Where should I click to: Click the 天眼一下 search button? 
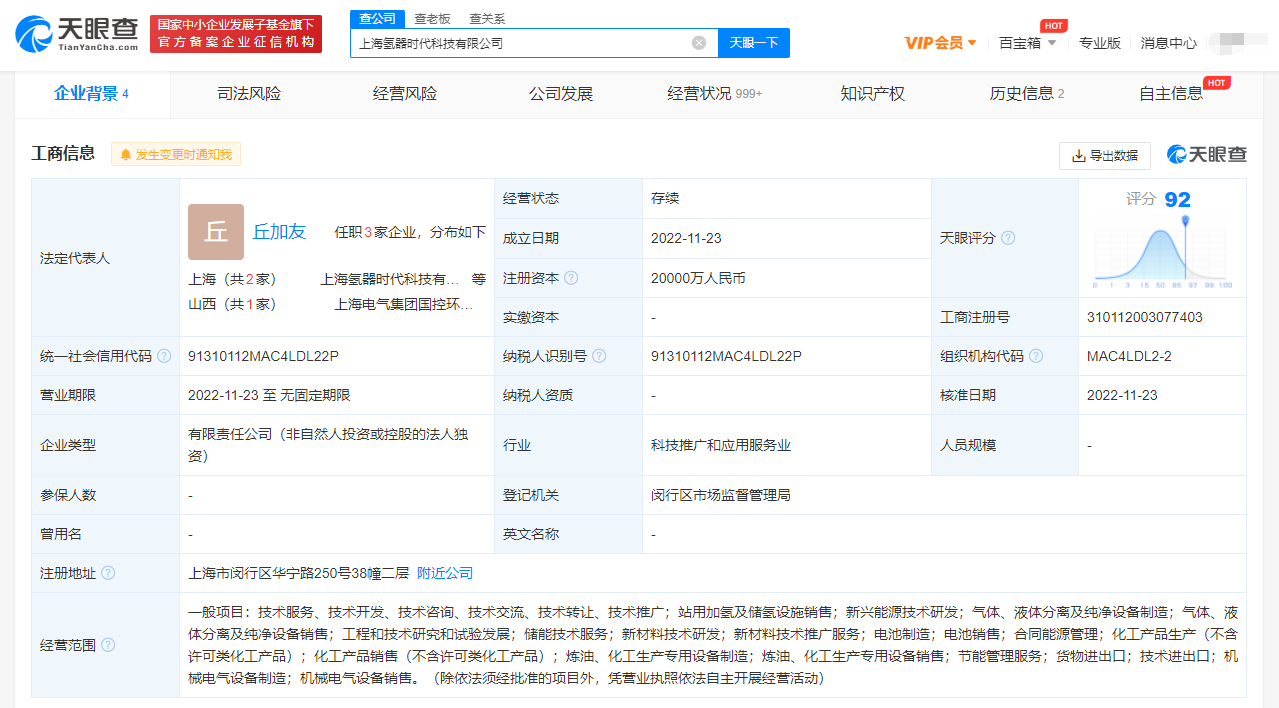(754, 43)
